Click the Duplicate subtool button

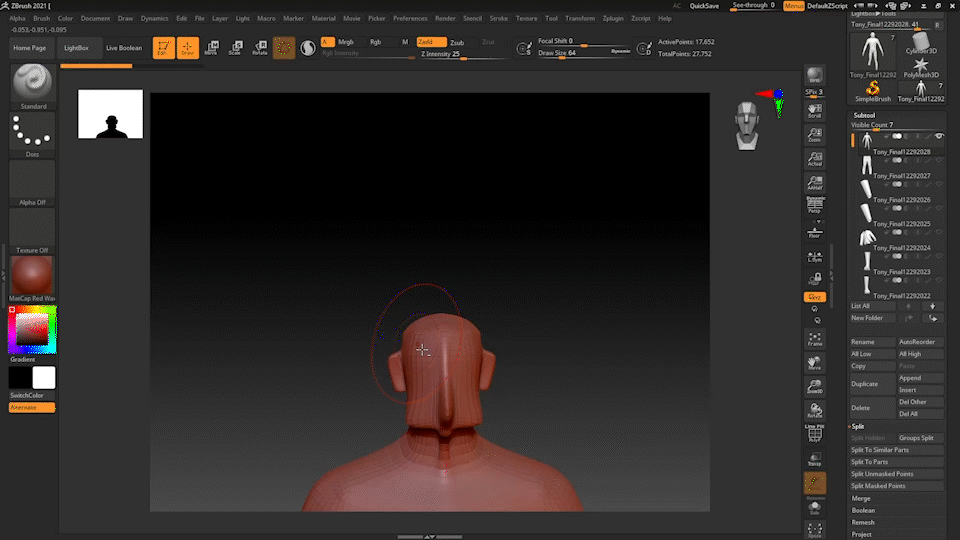[x=865, y=384]
